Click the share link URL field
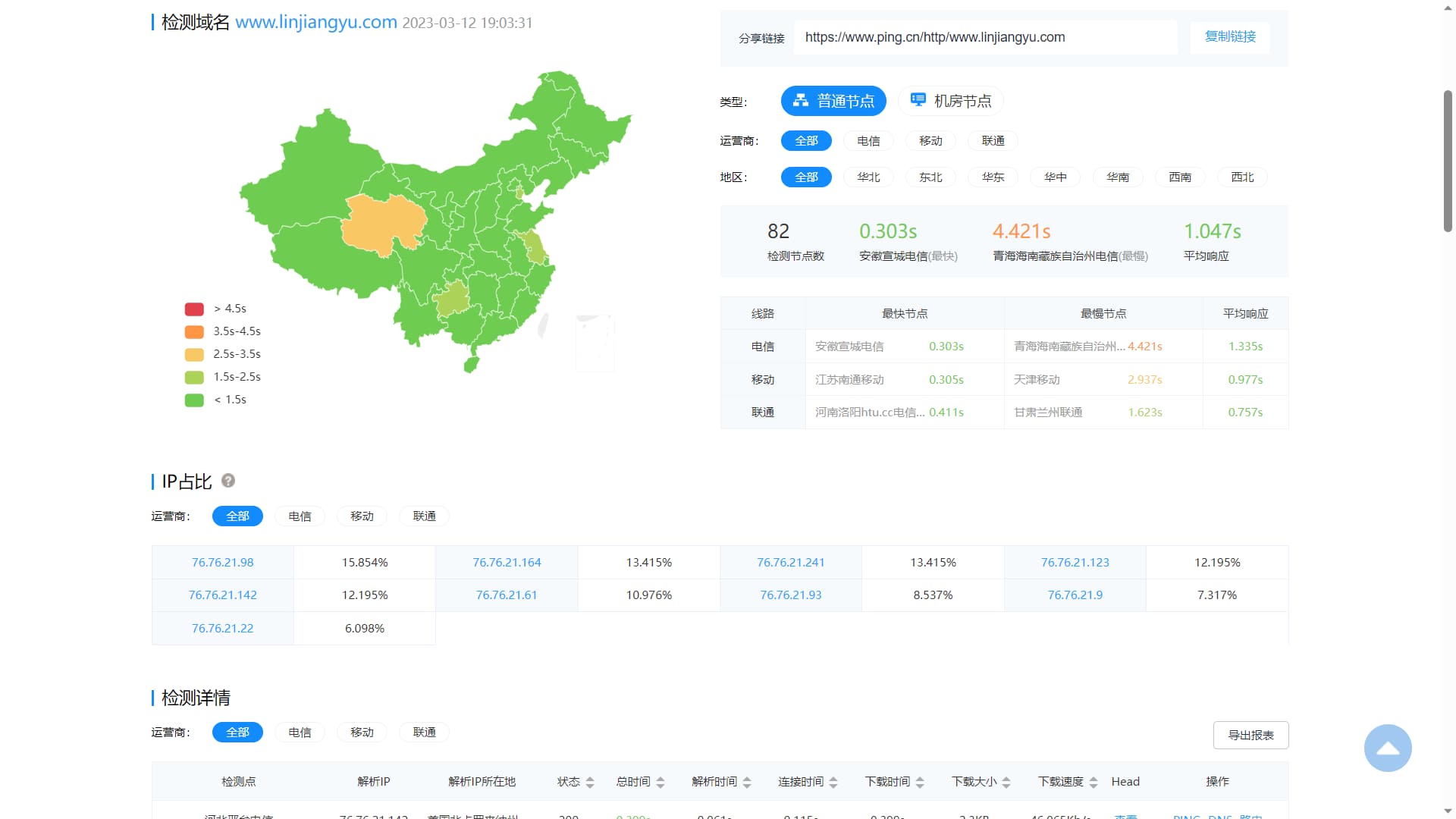Viewport: 1456px width, 819px height. coord(984,37)
